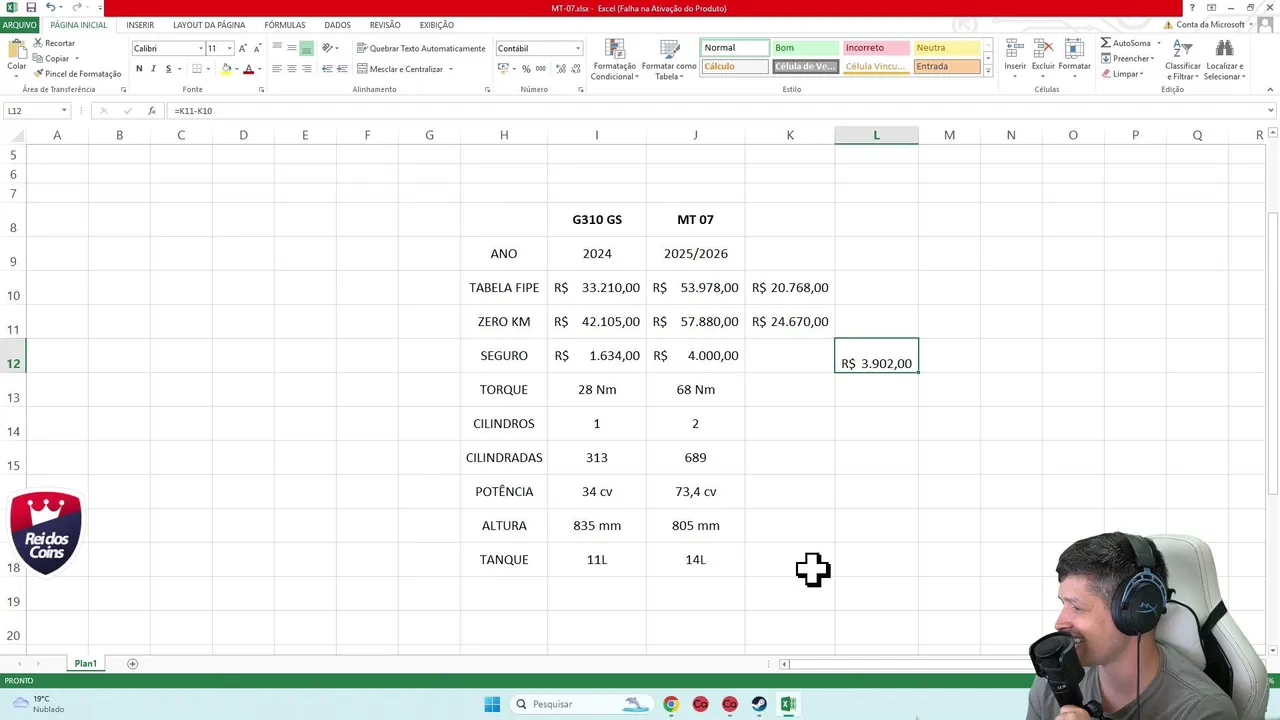1280x720 pixels.
Task: Open the Contábil number format dropdown
Action: click(x=577, y=48)
